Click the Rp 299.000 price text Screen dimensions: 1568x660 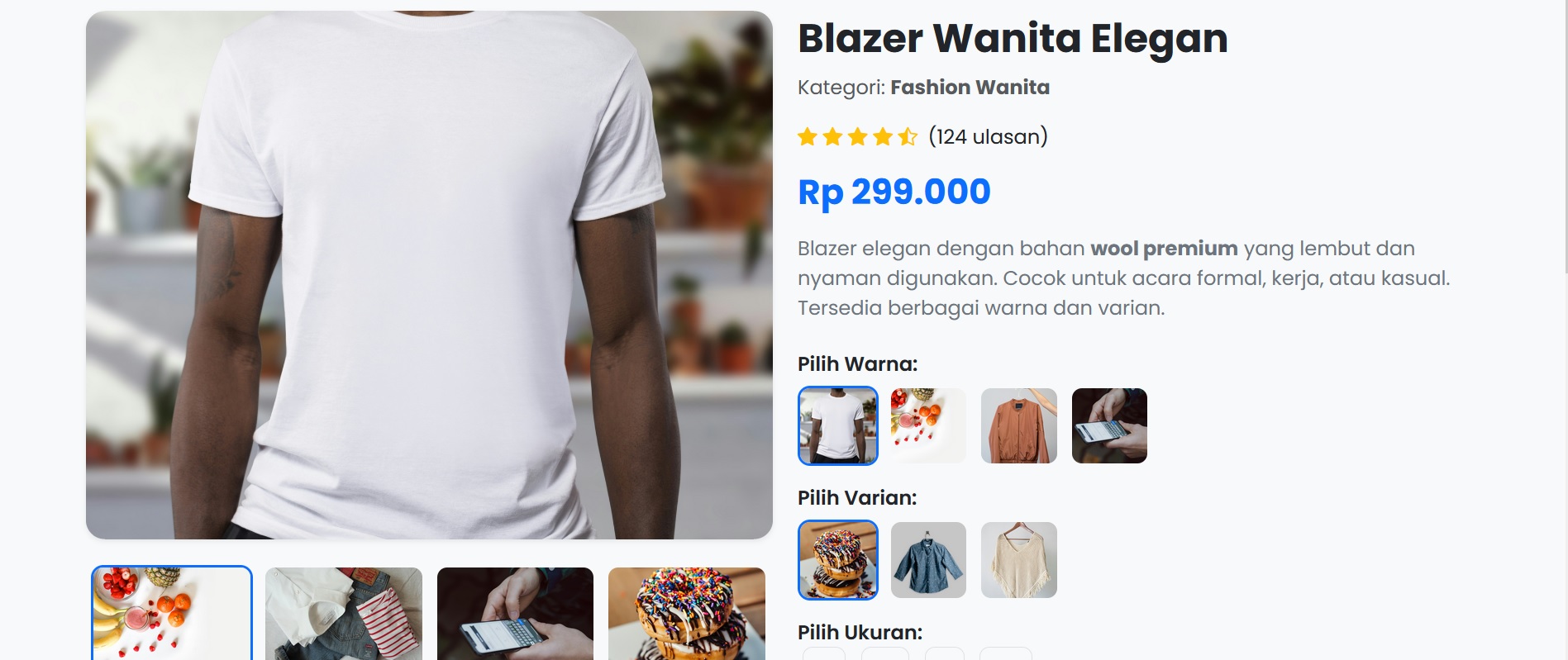click(894, 192)
